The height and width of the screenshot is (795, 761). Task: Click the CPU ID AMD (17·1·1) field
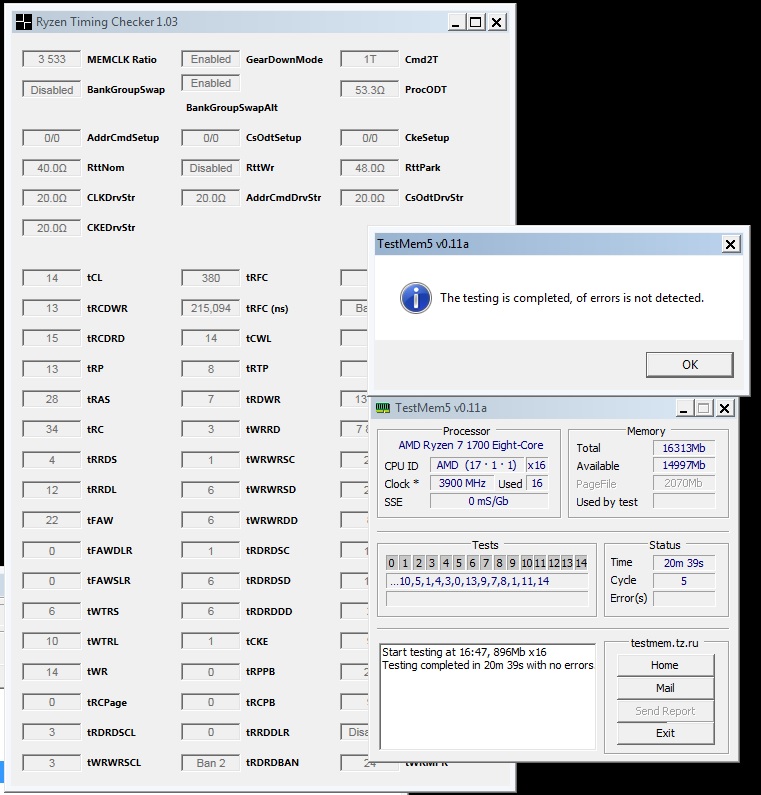pyautogui.click(x=476, y=465)
